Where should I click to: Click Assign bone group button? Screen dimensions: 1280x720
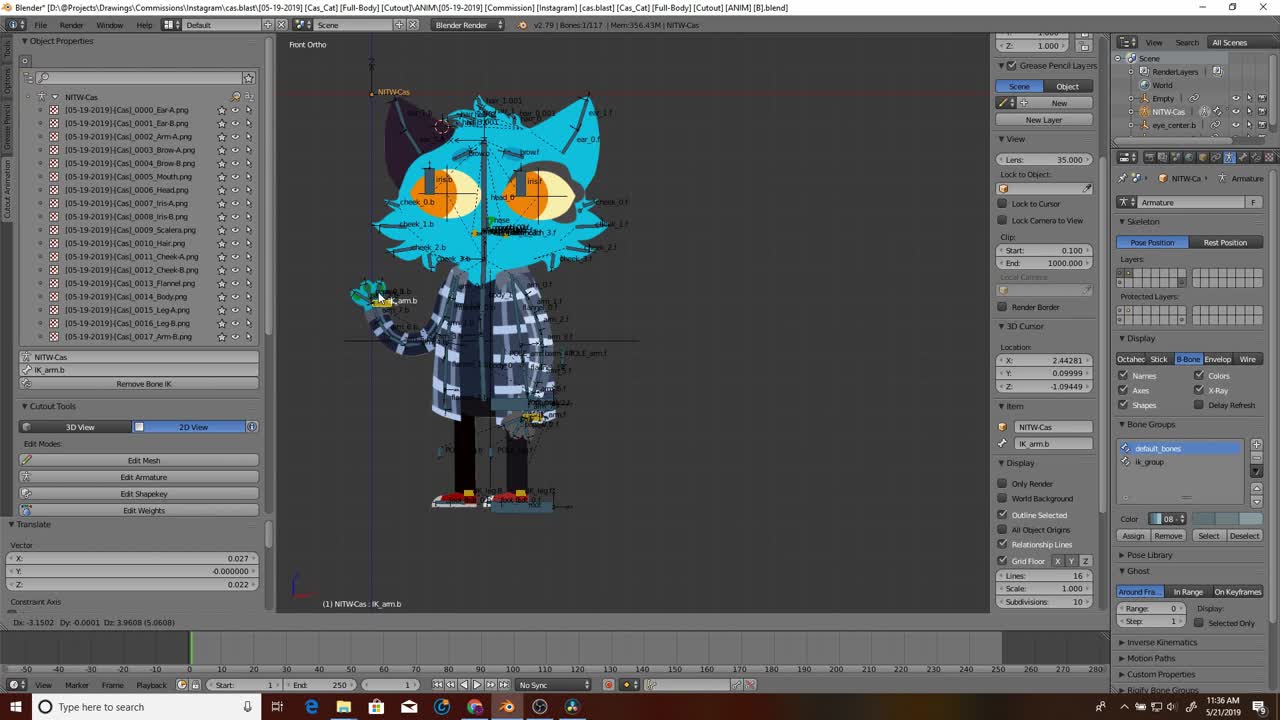coord(1133,536)
